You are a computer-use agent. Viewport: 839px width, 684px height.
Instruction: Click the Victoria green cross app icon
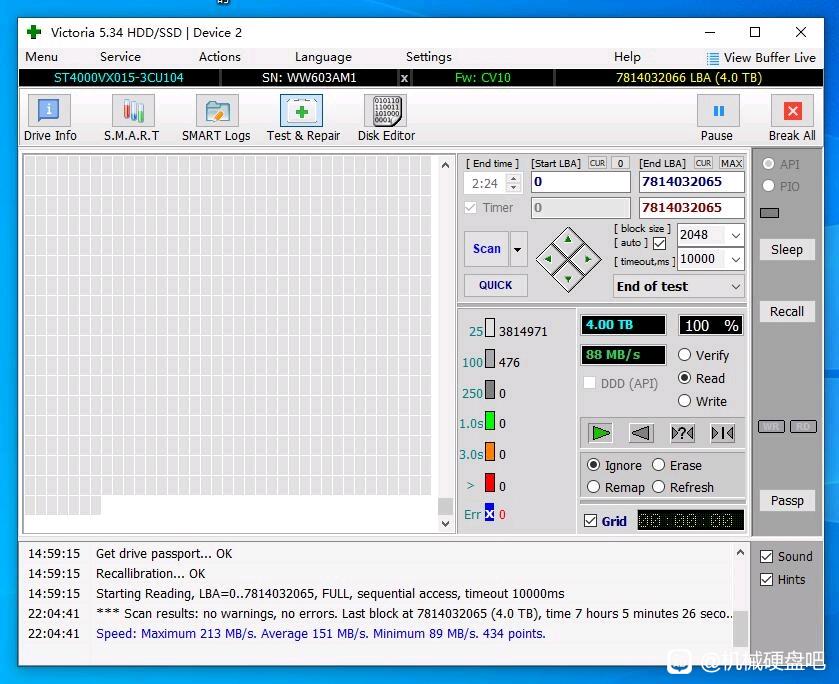click(34, 32)
